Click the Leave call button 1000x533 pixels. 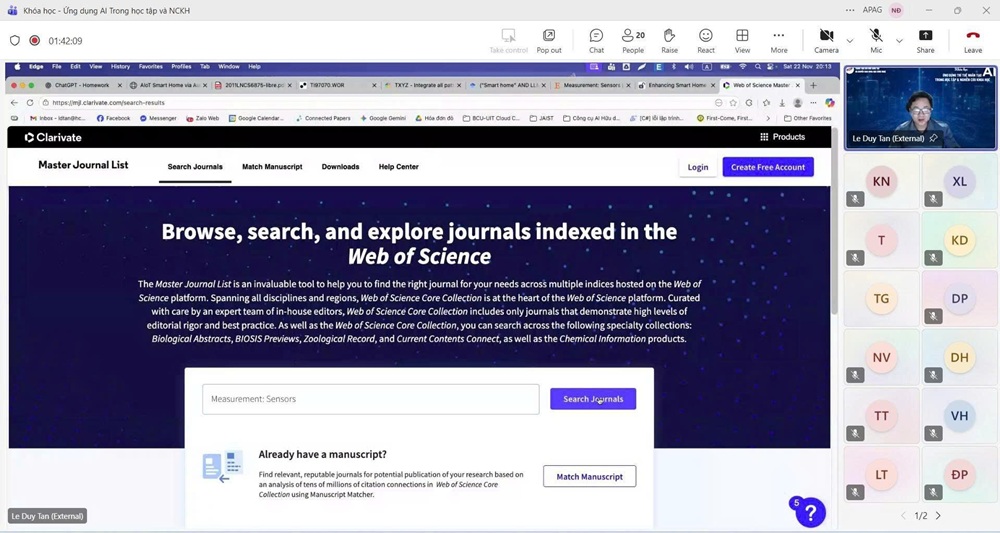(972, 40)
